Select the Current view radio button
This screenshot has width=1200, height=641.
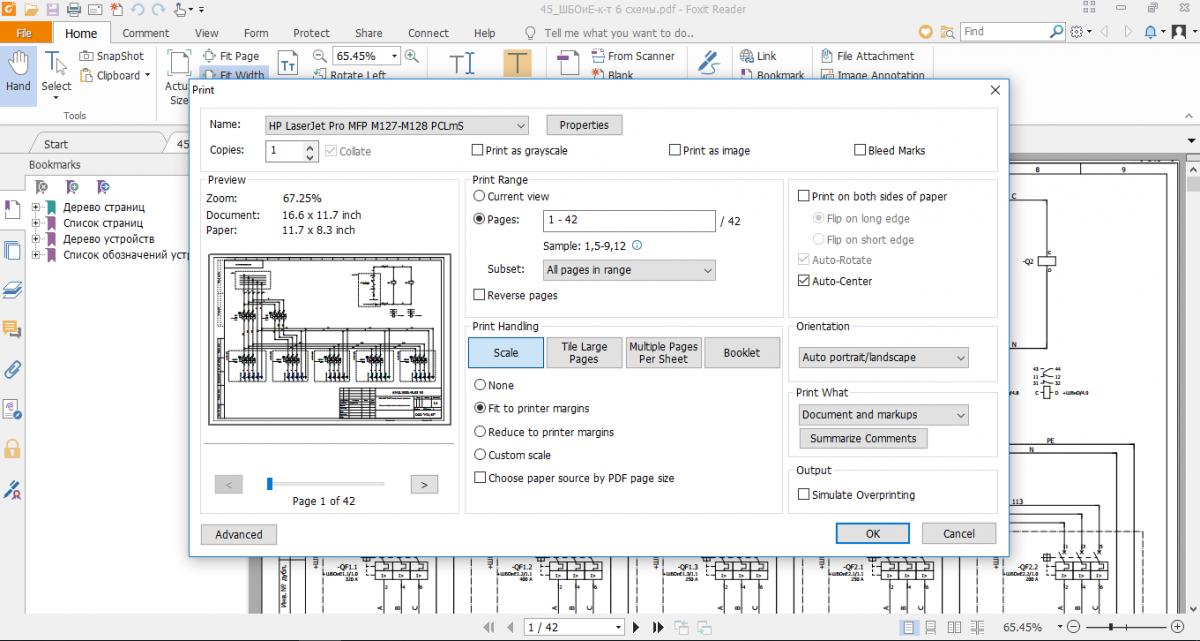(x=480, y=197)
